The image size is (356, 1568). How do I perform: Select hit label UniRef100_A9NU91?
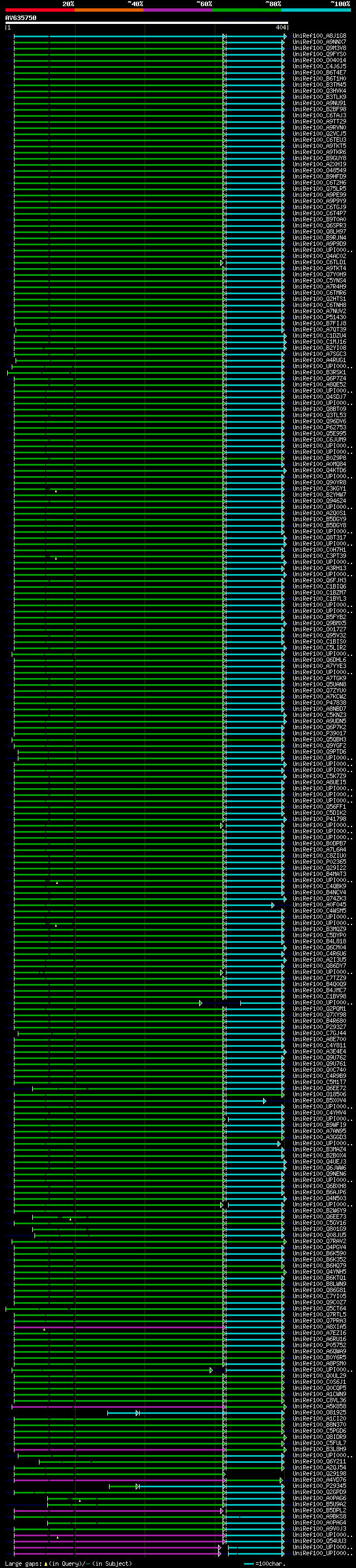tap(319, 103)
